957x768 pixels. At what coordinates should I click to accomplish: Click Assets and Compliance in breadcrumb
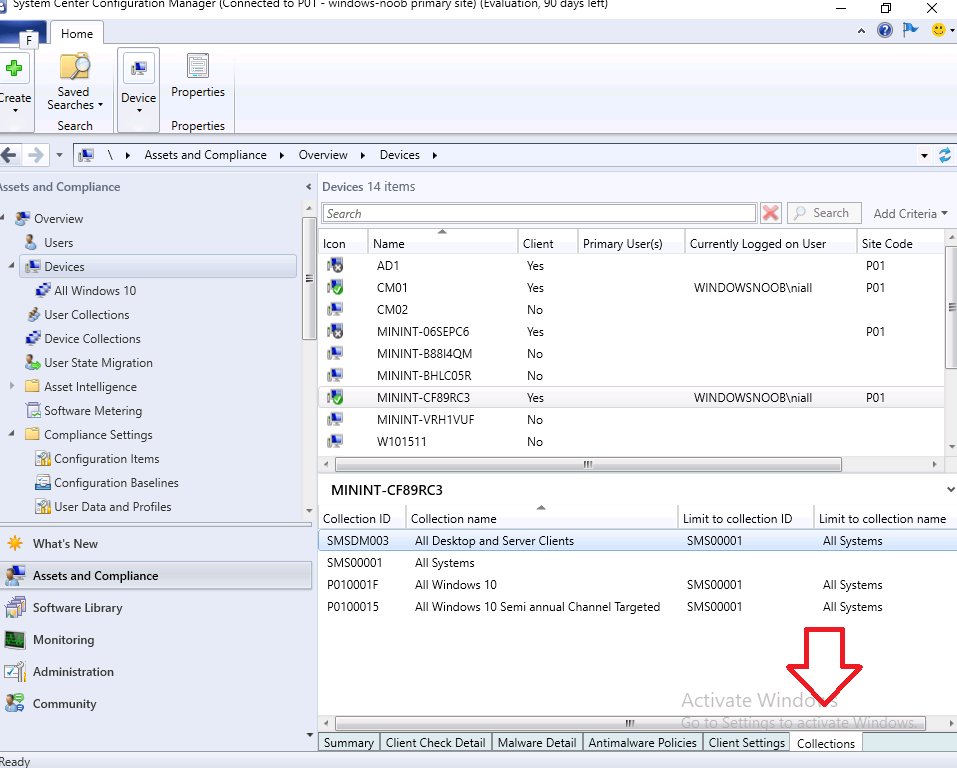(x=205, y=155)
